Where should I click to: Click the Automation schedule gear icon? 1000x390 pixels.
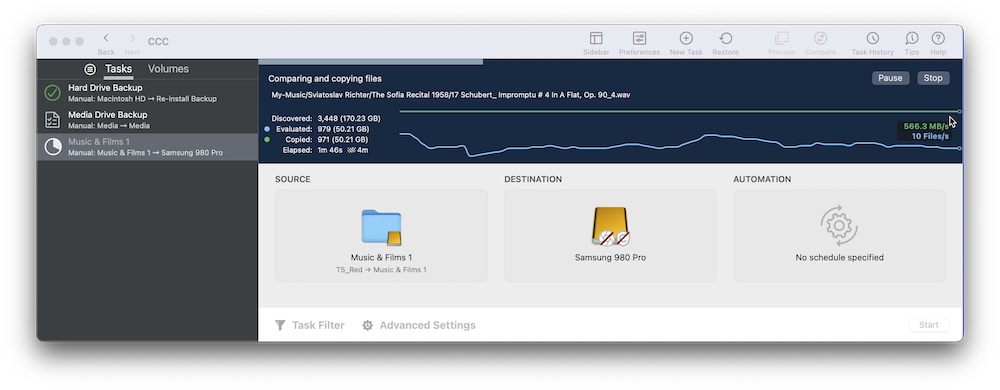839,226
